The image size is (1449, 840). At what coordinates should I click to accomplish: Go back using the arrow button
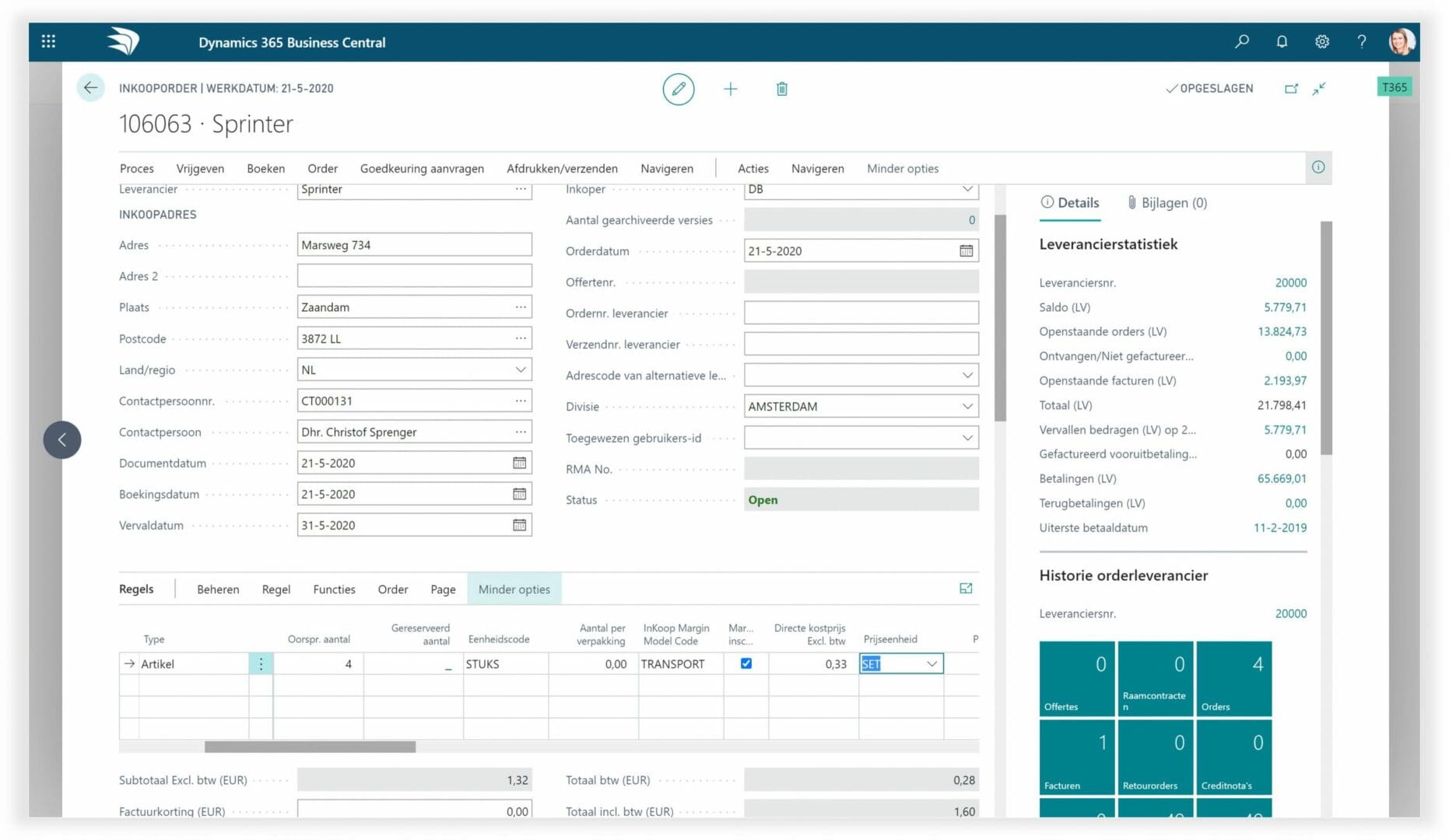tap(90, 88)
